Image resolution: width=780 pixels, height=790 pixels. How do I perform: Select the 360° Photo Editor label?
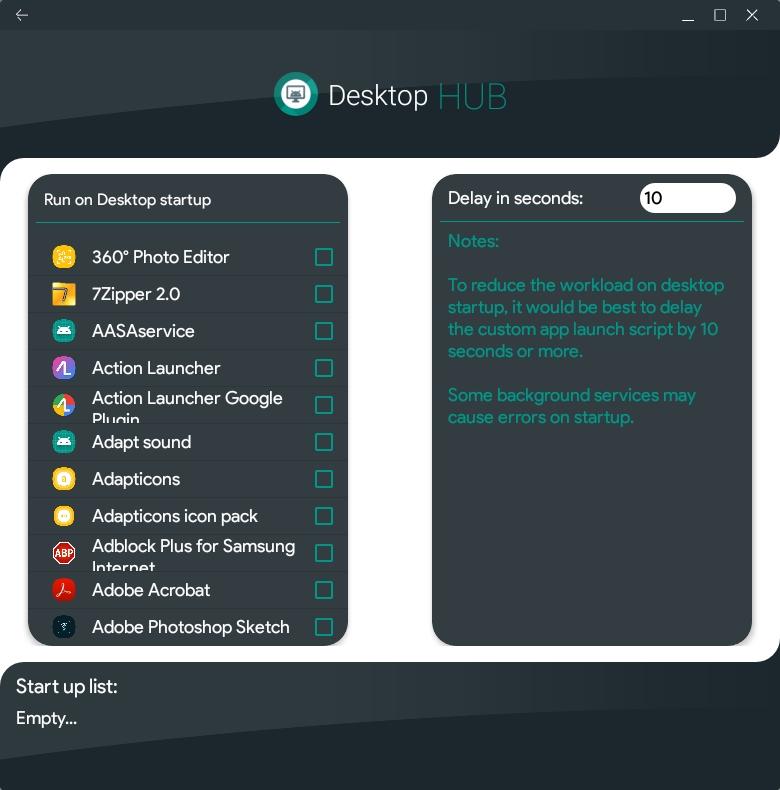coord(160,257)
